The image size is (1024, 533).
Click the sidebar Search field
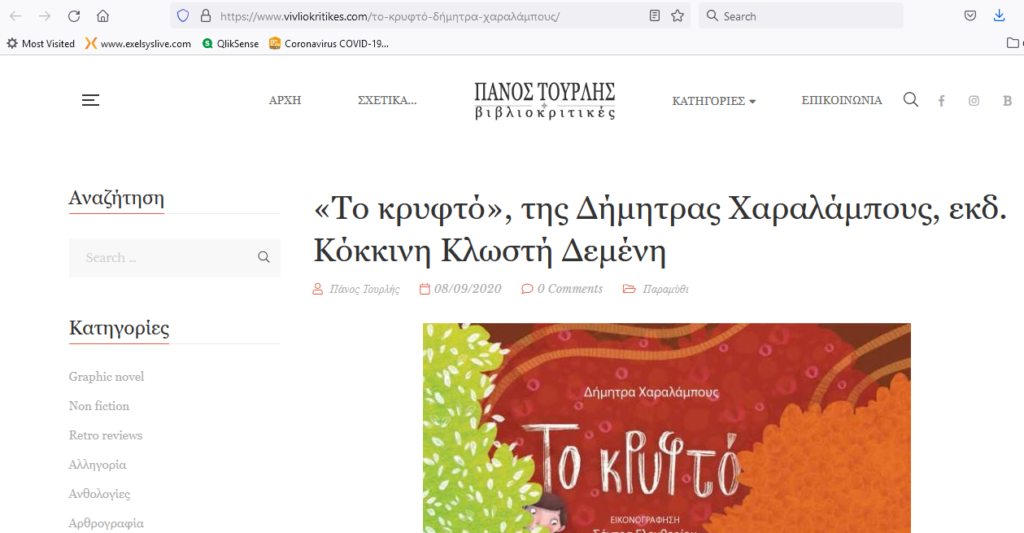coord(174,257)
